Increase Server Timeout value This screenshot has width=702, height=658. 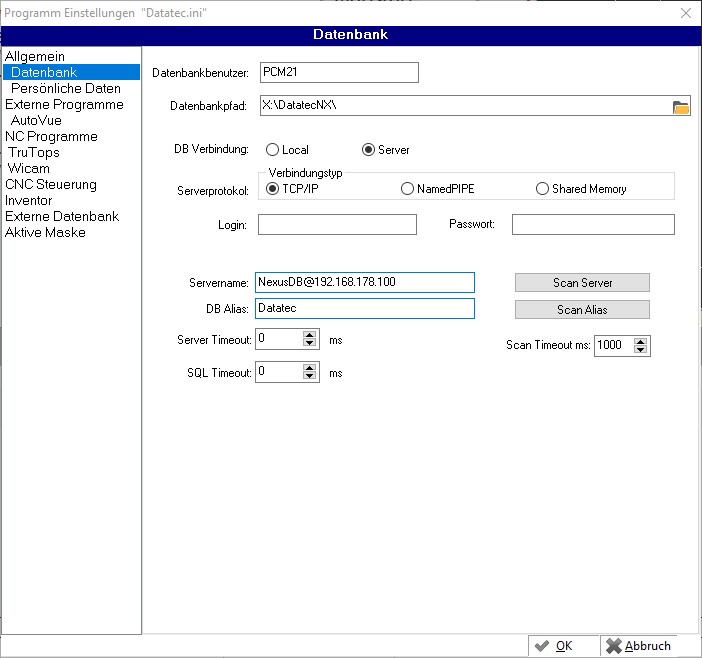(x=309, y=334)
